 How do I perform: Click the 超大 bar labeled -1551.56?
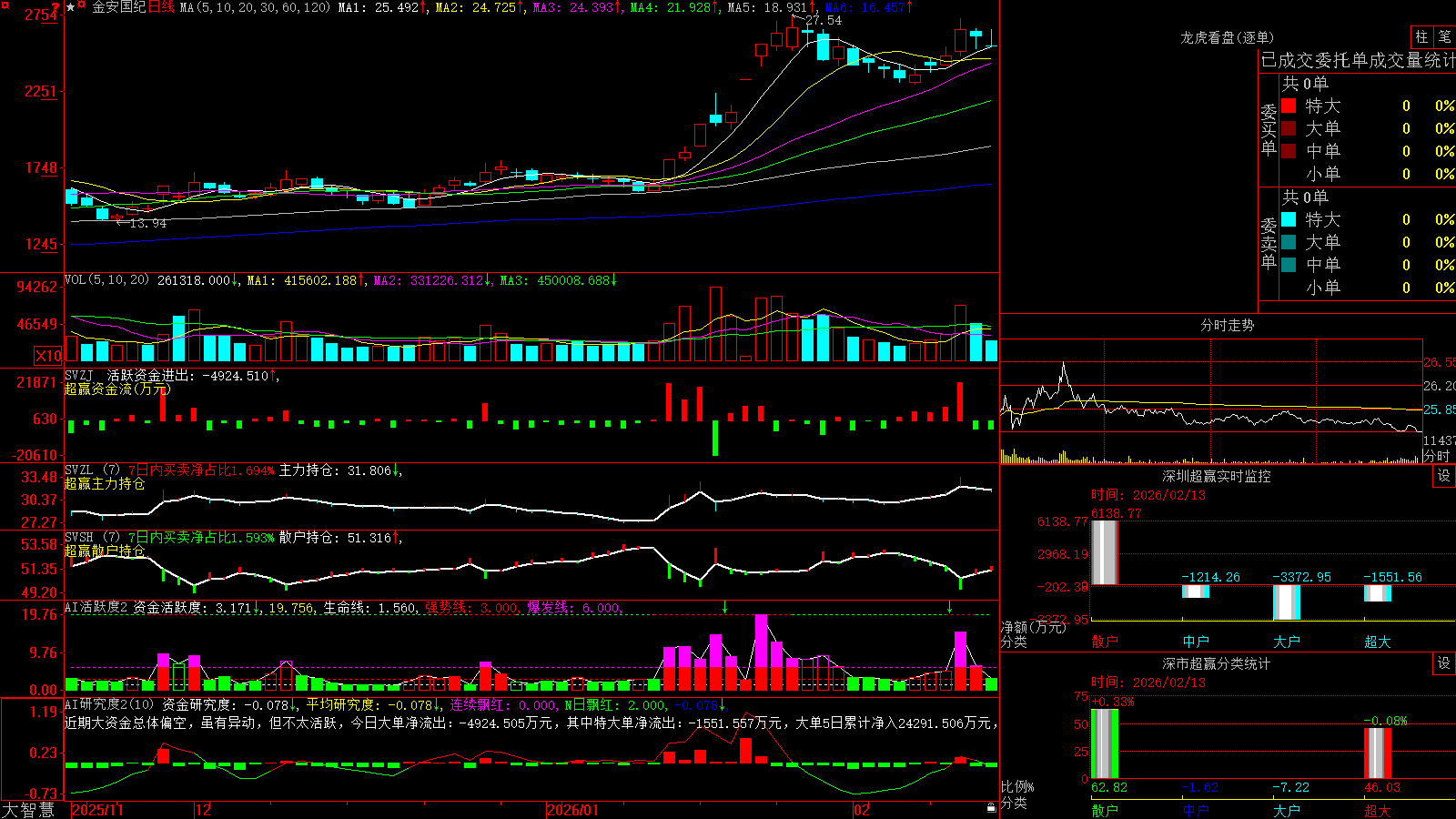1378,593
